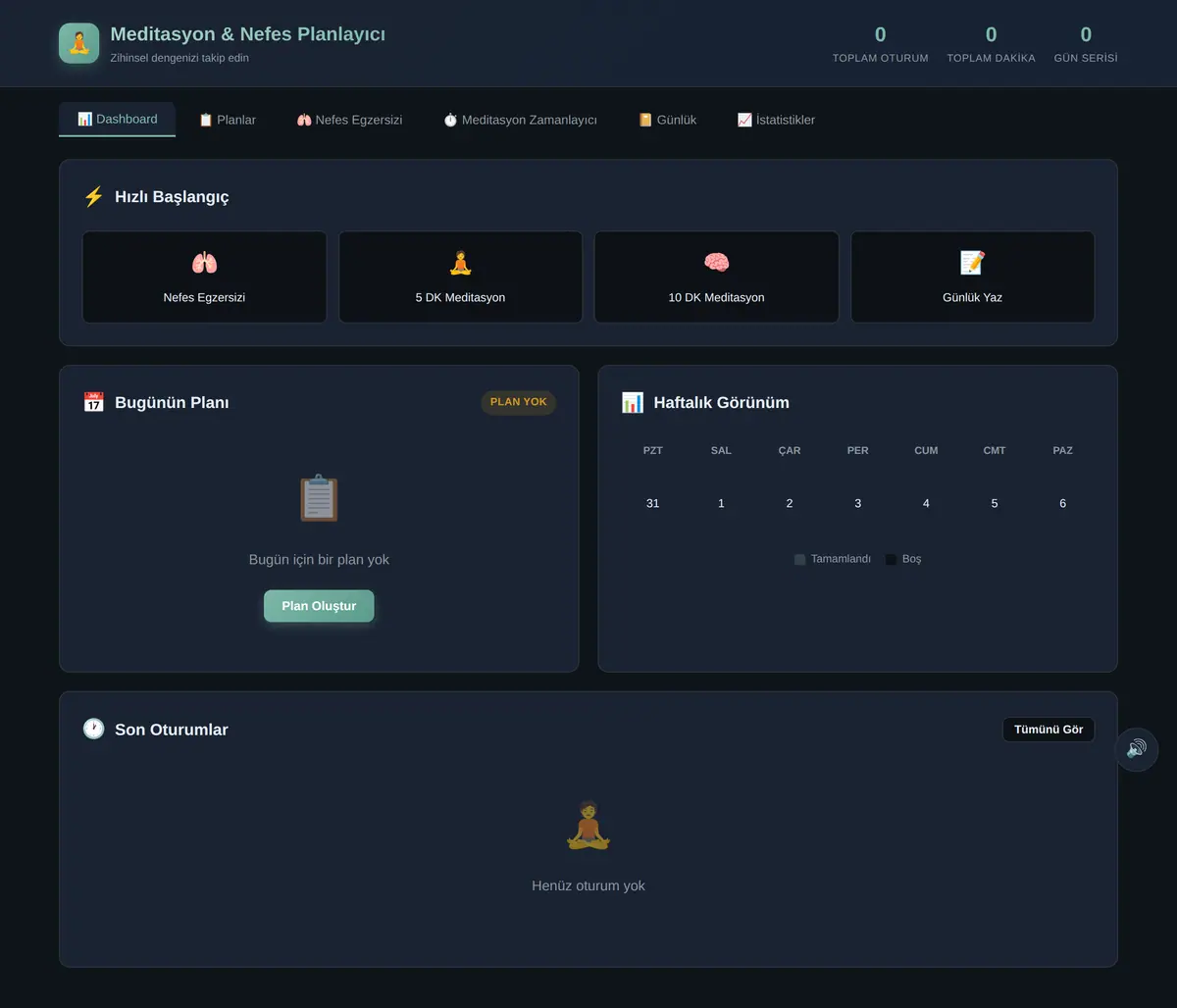Toggle the floating sound speaker button

click(x=1137, y=749)
